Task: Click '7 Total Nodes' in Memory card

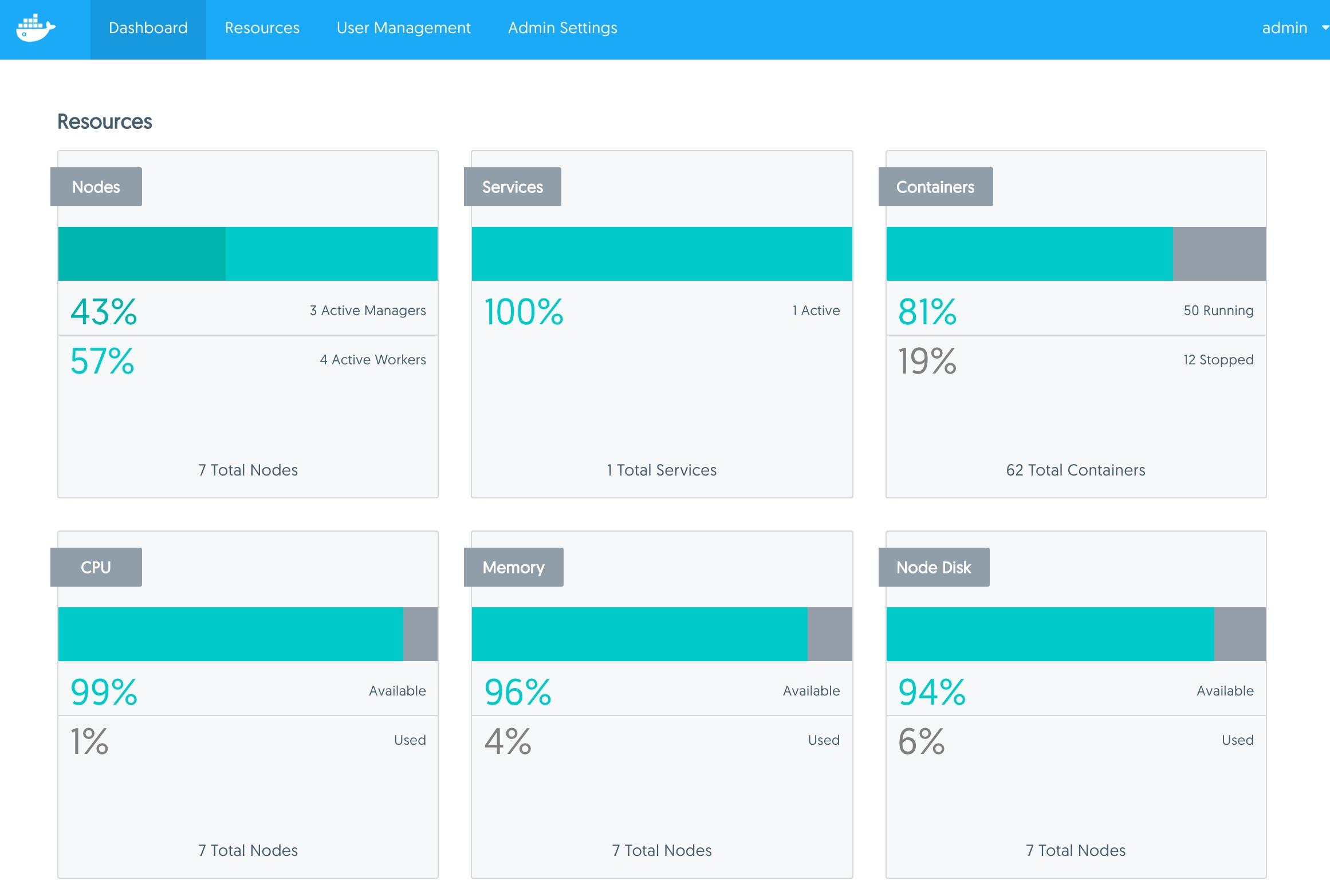Action: (x=662, y=851)
